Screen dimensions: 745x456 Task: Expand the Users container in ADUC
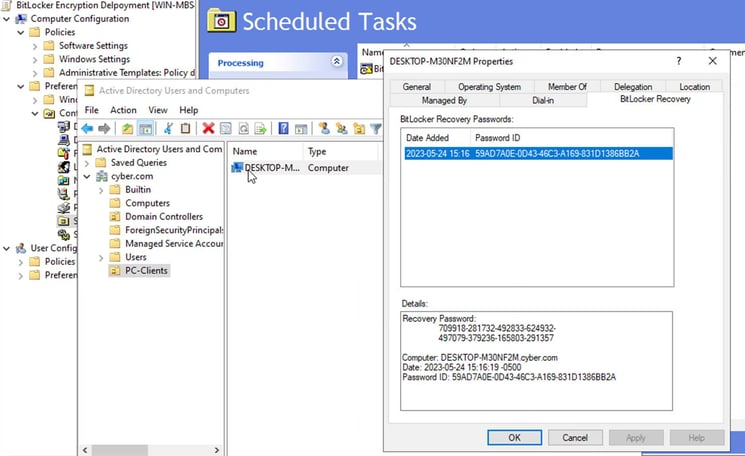click(x=101, y=257)
